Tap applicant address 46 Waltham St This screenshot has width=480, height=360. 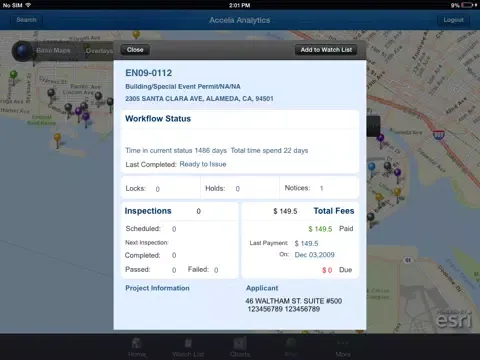(294, 301)
